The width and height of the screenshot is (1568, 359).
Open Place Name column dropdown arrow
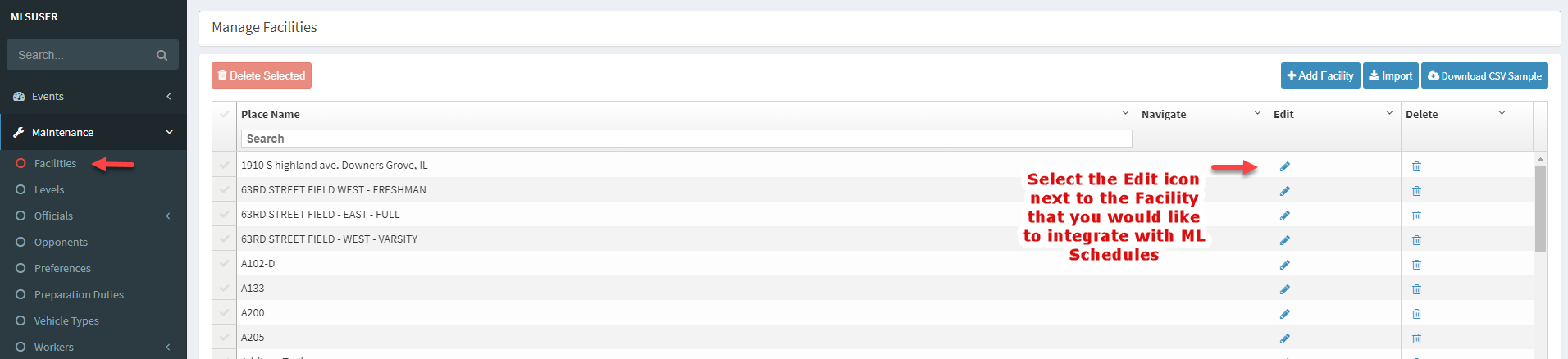[1125, 113]
